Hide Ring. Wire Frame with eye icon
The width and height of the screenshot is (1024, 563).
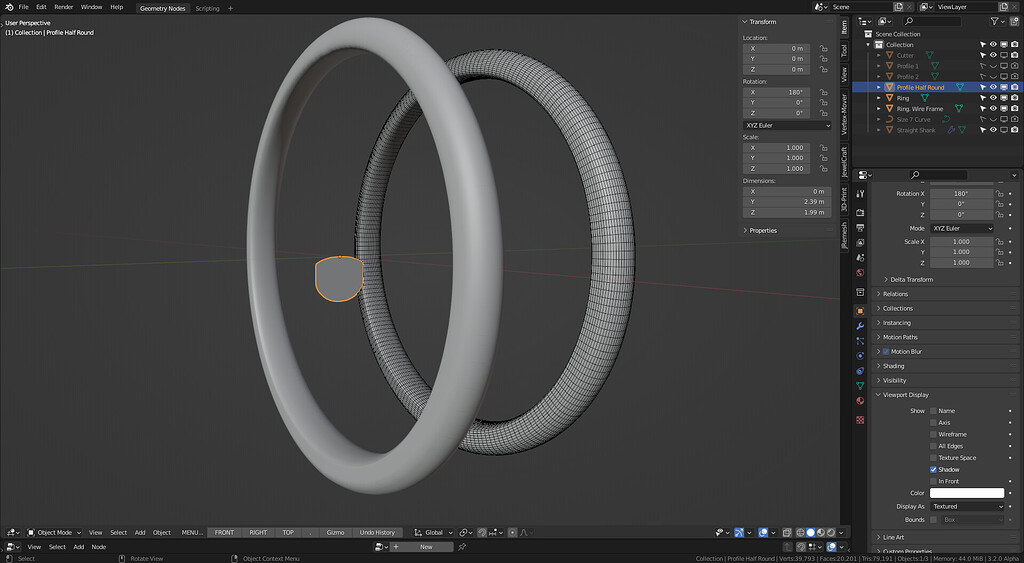coord(993,108)
